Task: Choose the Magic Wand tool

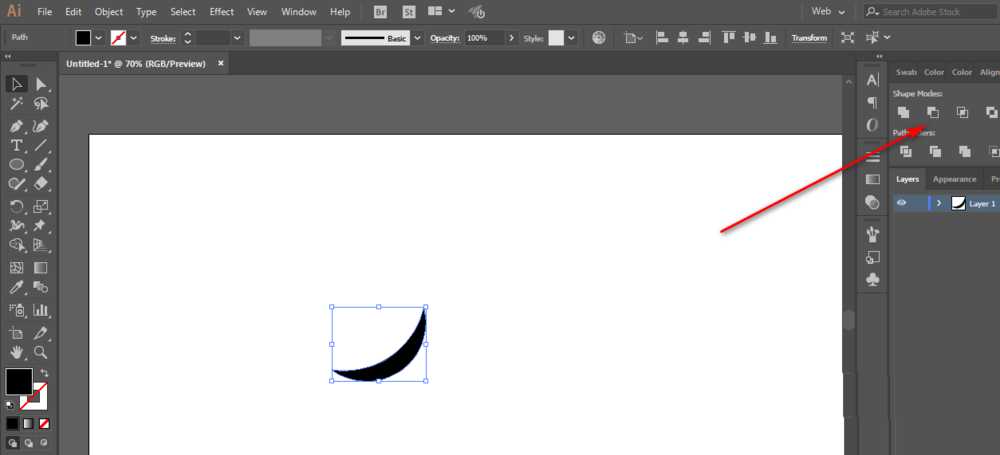Action: click(x=17, y=104)
